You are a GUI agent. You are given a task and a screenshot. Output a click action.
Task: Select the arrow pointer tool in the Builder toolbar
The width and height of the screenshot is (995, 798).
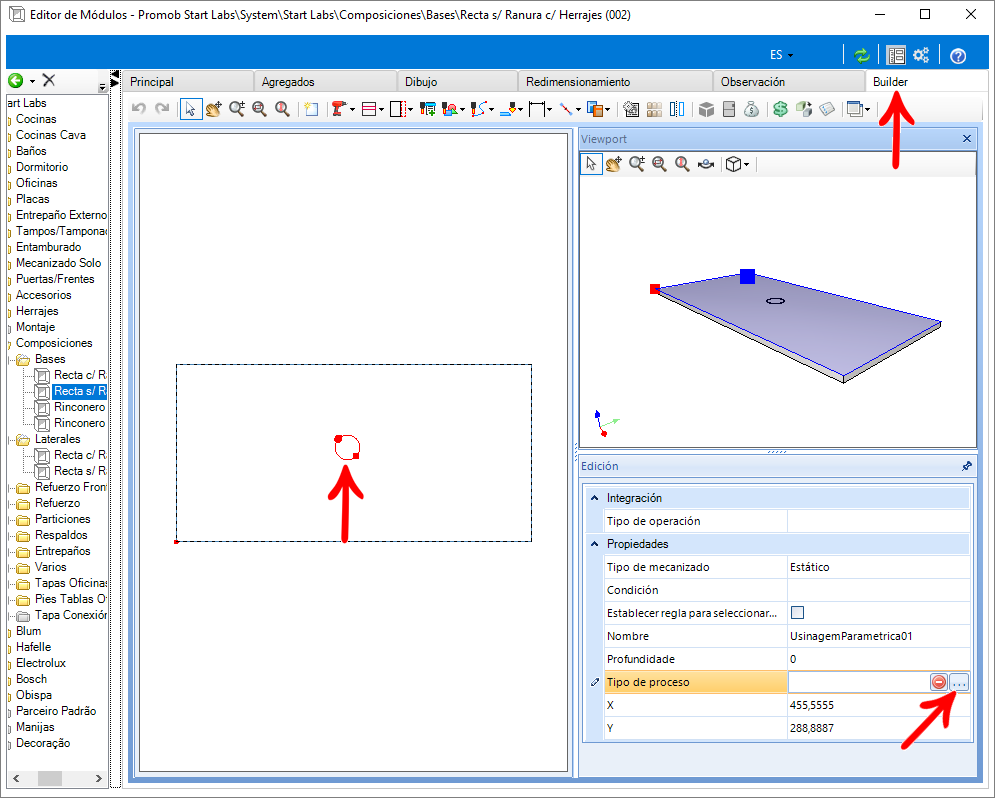click(x=190, y=109)
